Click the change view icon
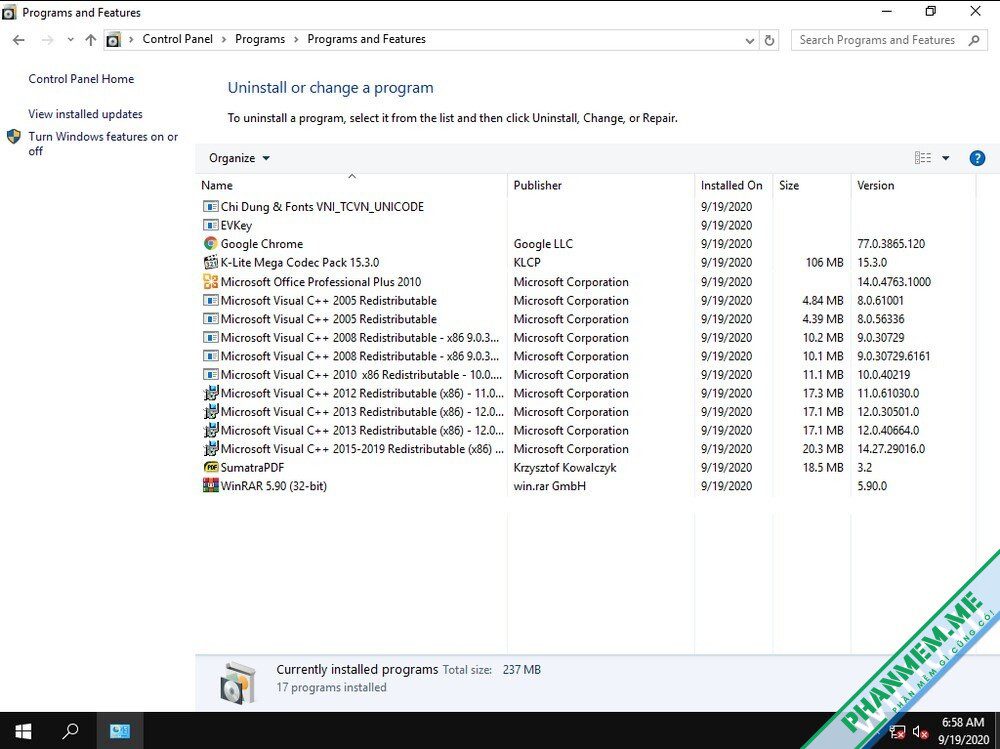1000x749 pixels. pos(923,158)
